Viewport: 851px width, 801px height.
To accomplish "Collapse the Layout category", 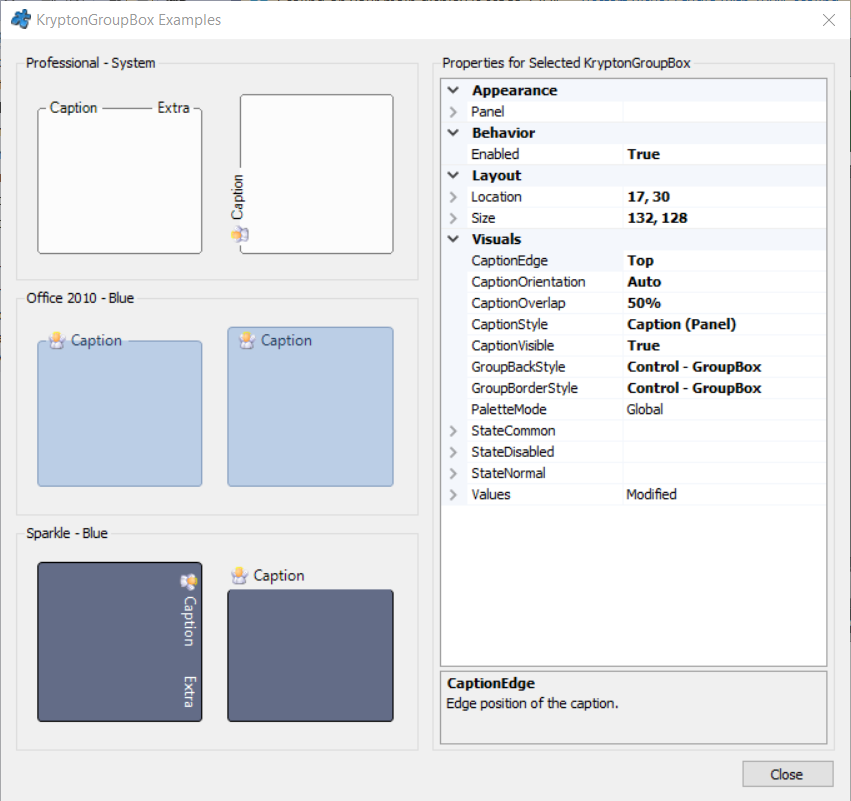I will [453, 175].
